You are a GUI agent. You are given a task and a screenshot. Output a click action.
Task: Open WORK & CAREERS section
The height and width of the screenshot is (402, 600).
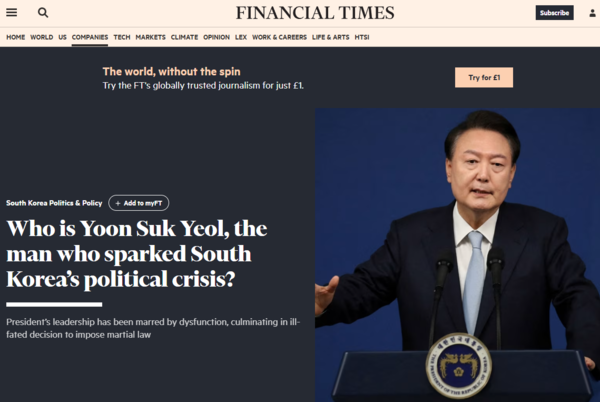(279, 37)
